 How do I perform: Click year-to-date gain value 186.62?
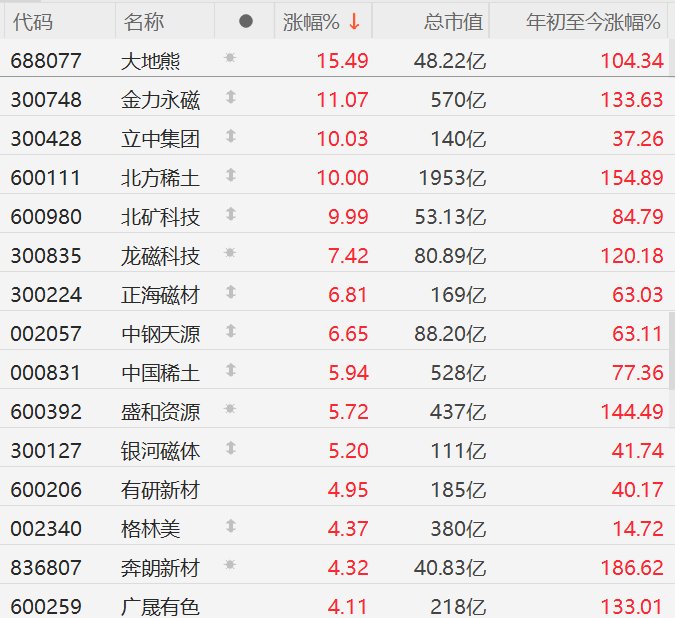[x=632, y=568]
